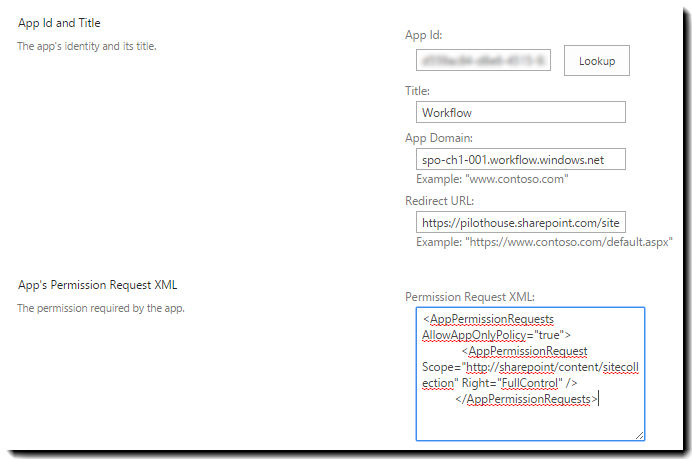This screenshot has width=692, height=459.
Task: Focus the Redirect URL input field
Action: [x=521, y=222]
